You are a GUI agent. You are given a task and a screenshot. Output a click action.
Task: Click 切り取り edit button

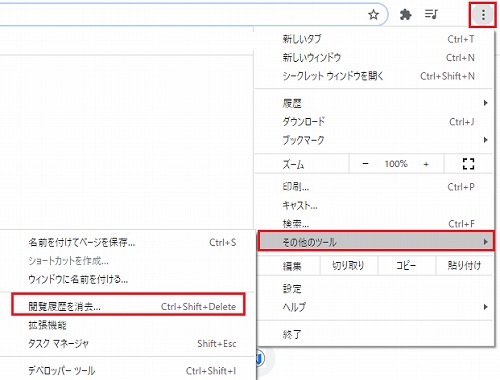pyautogui.click(x=348, y=266)
